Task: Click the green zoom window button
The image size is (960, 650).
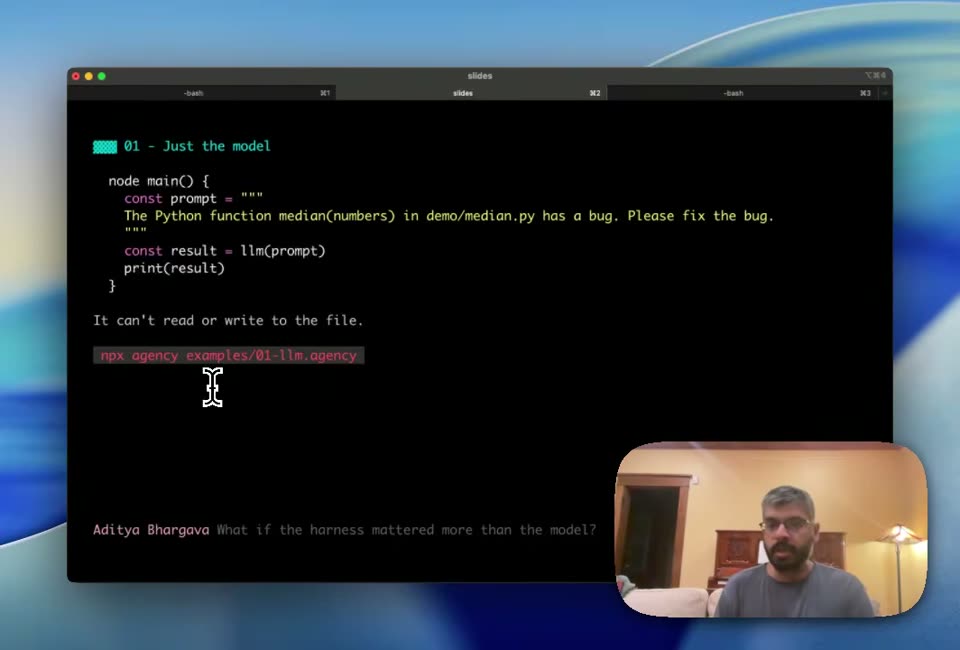Action: tap(102, 76)
